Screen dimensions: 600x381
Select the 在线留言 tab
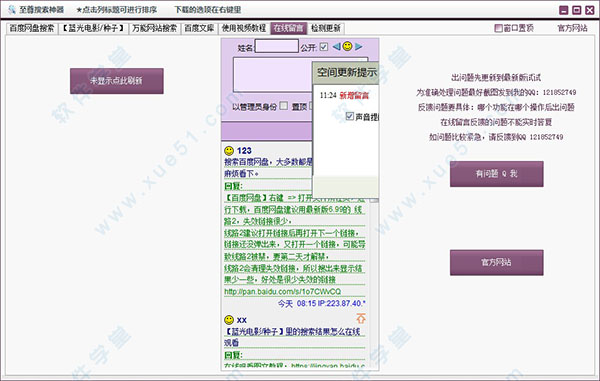(x=289, y=28)
